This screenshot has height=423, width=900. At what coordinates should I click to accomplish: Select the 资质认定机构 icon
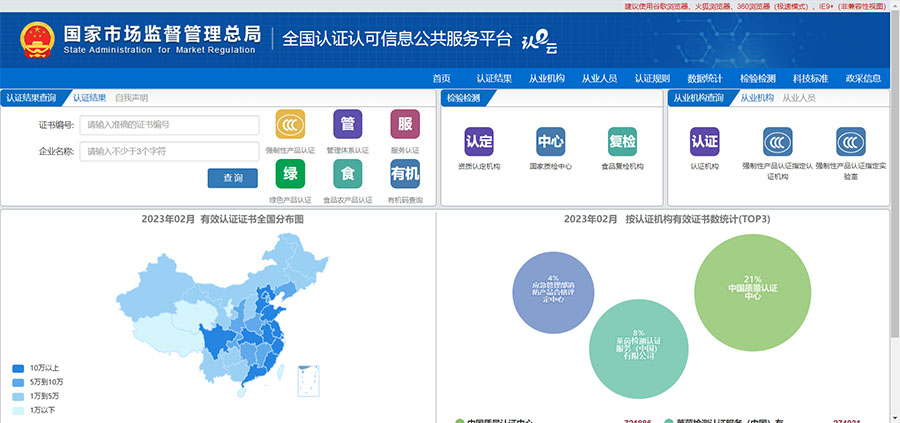tap(479, 141)
